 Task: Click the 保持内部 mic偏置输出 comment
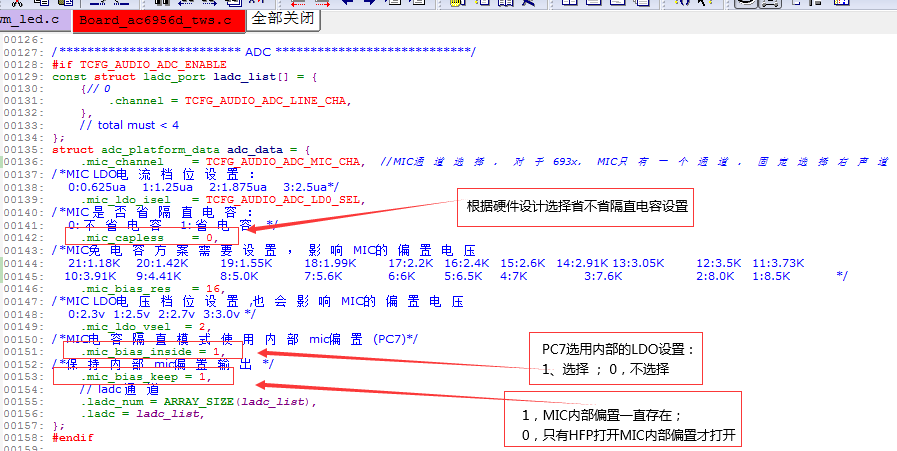163,365
